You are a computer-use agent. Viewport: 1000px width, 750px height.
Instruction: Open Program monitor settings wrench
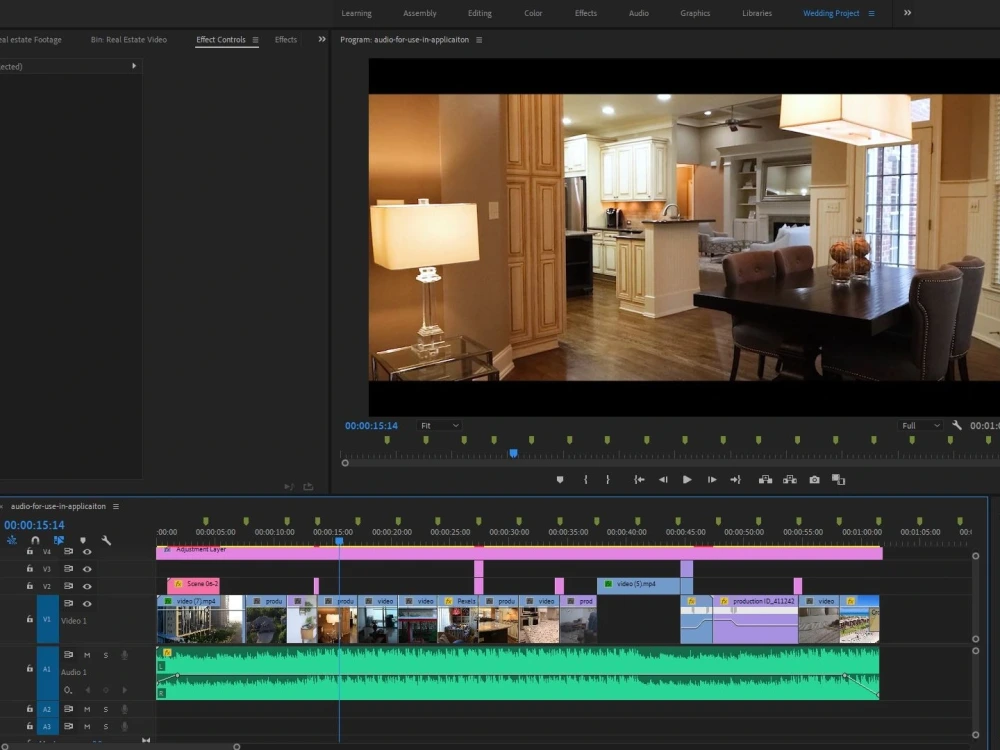[x=957, y=425]
